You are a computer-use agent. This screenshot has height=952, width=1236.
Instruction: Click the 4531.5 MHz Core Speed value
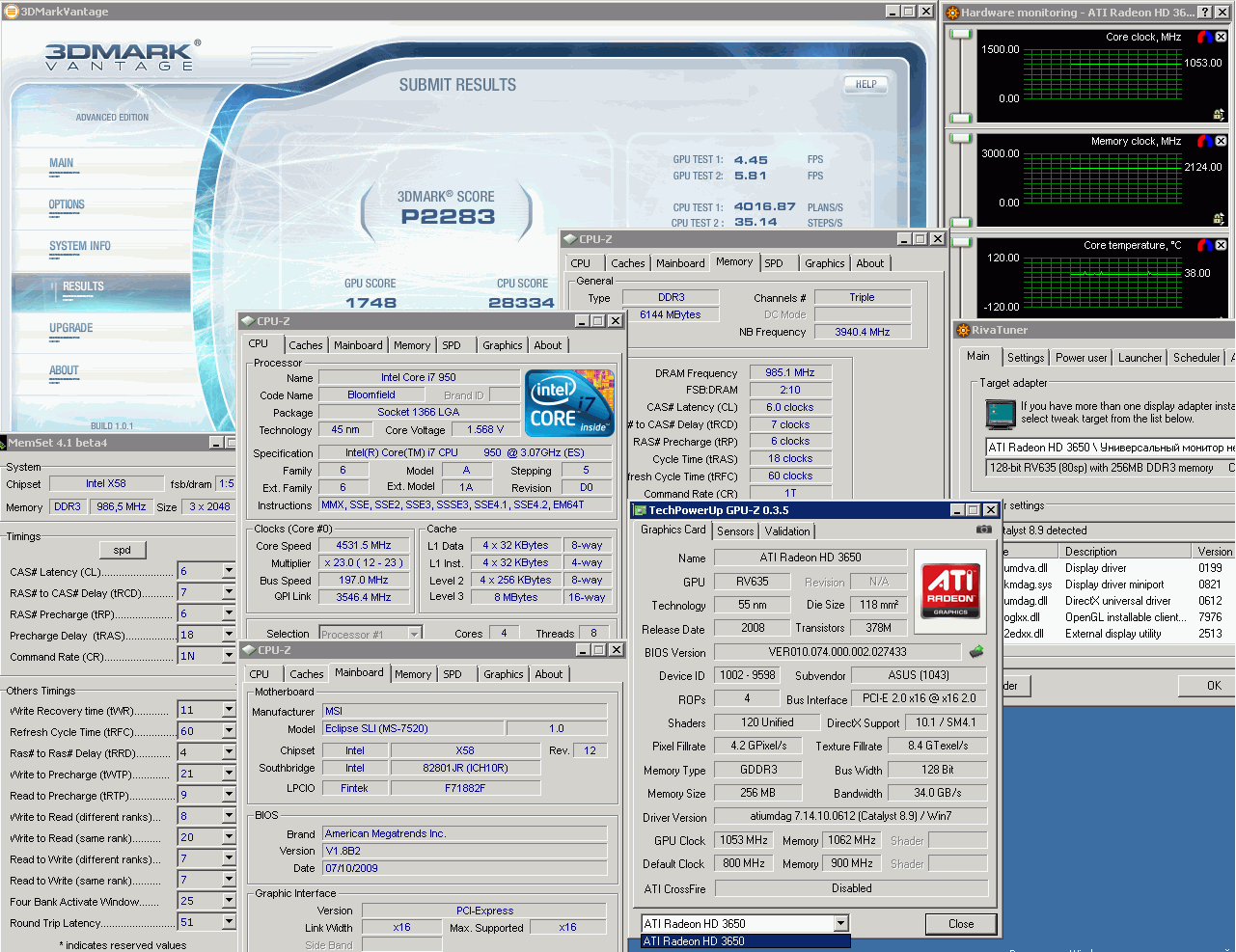pyautogui.click(x=364, y=545)
